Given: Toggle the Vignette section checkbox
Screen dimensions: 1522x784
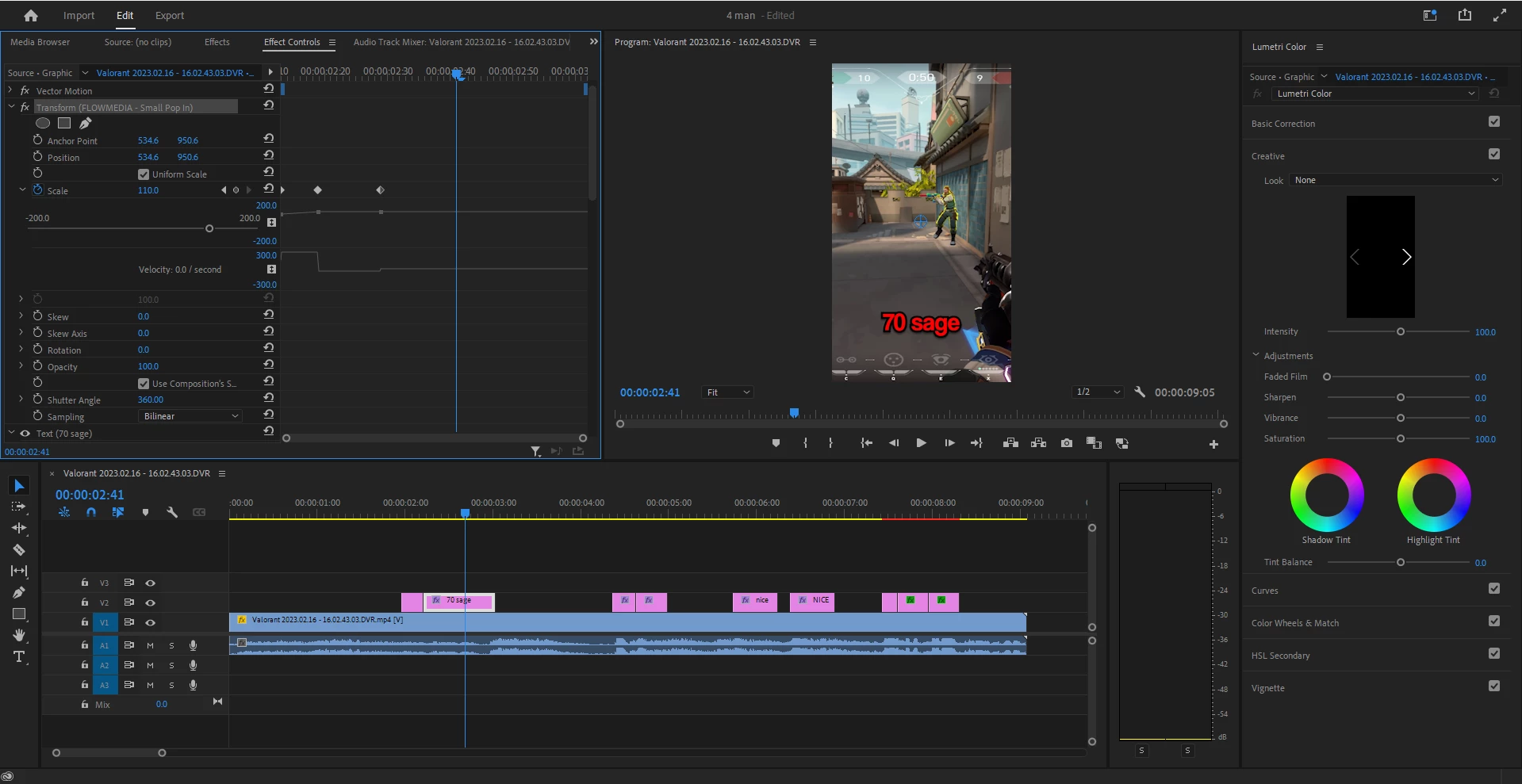Looking at the screenshot, I should coord(1494,686).
